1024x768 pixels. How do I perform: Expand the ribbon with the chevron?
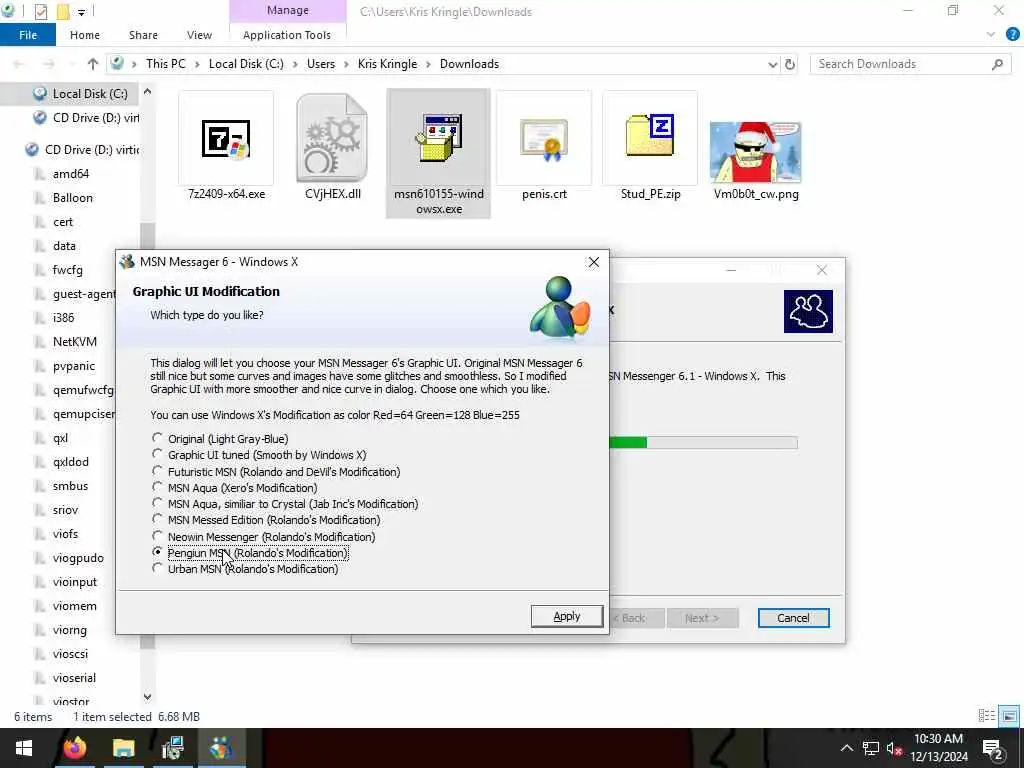coord(991,35)
